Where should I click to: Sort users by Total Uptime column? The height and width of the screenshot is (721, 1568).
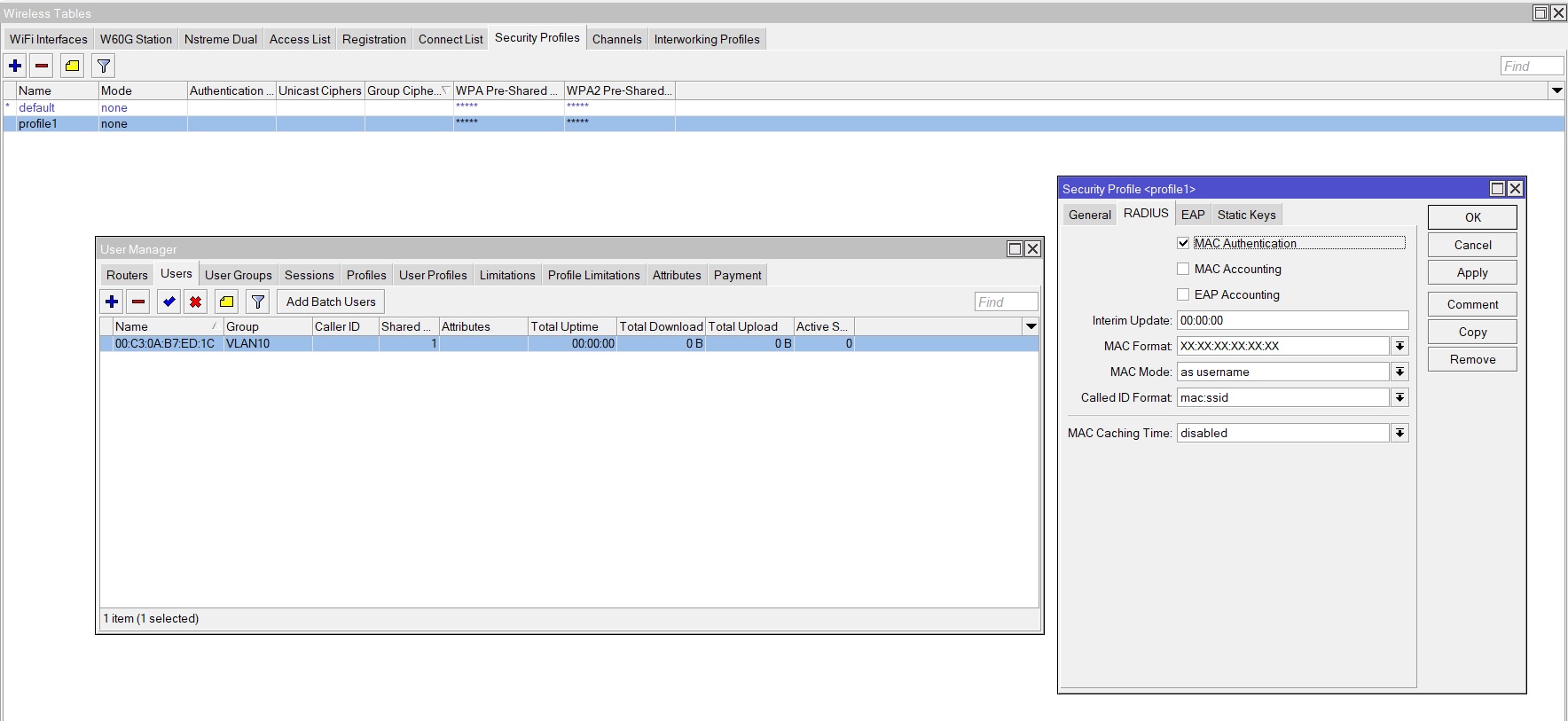point(572,326)
